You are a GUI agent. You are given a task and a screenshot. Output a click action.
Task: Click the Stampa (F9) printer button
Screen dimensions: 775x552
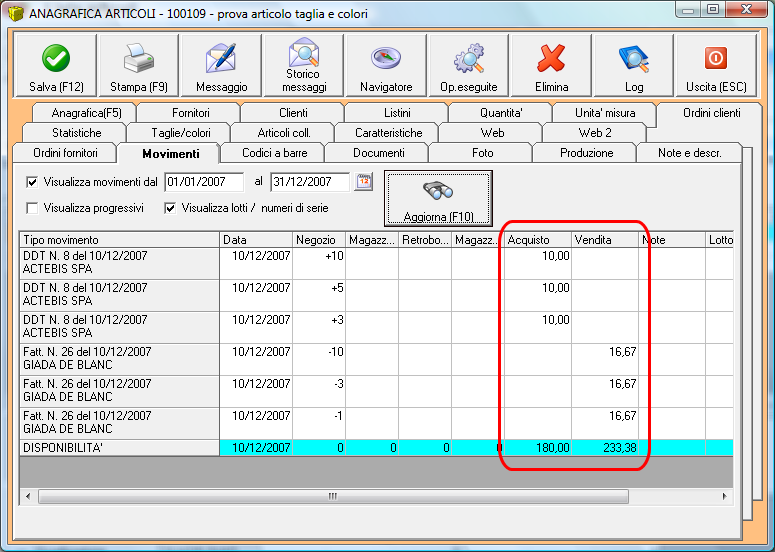pyautogui.click(x=139, y=65)
